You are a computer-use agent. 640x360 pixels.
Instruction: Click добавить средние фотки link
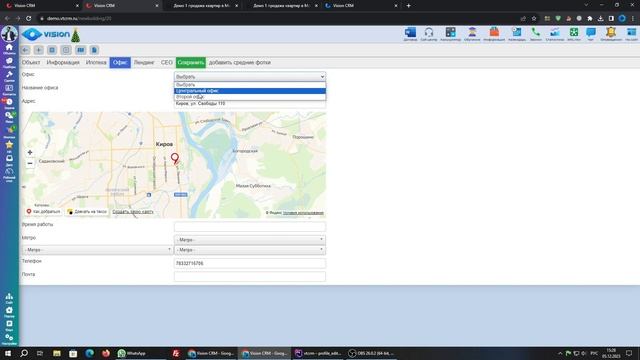click(x=240, y=62)
